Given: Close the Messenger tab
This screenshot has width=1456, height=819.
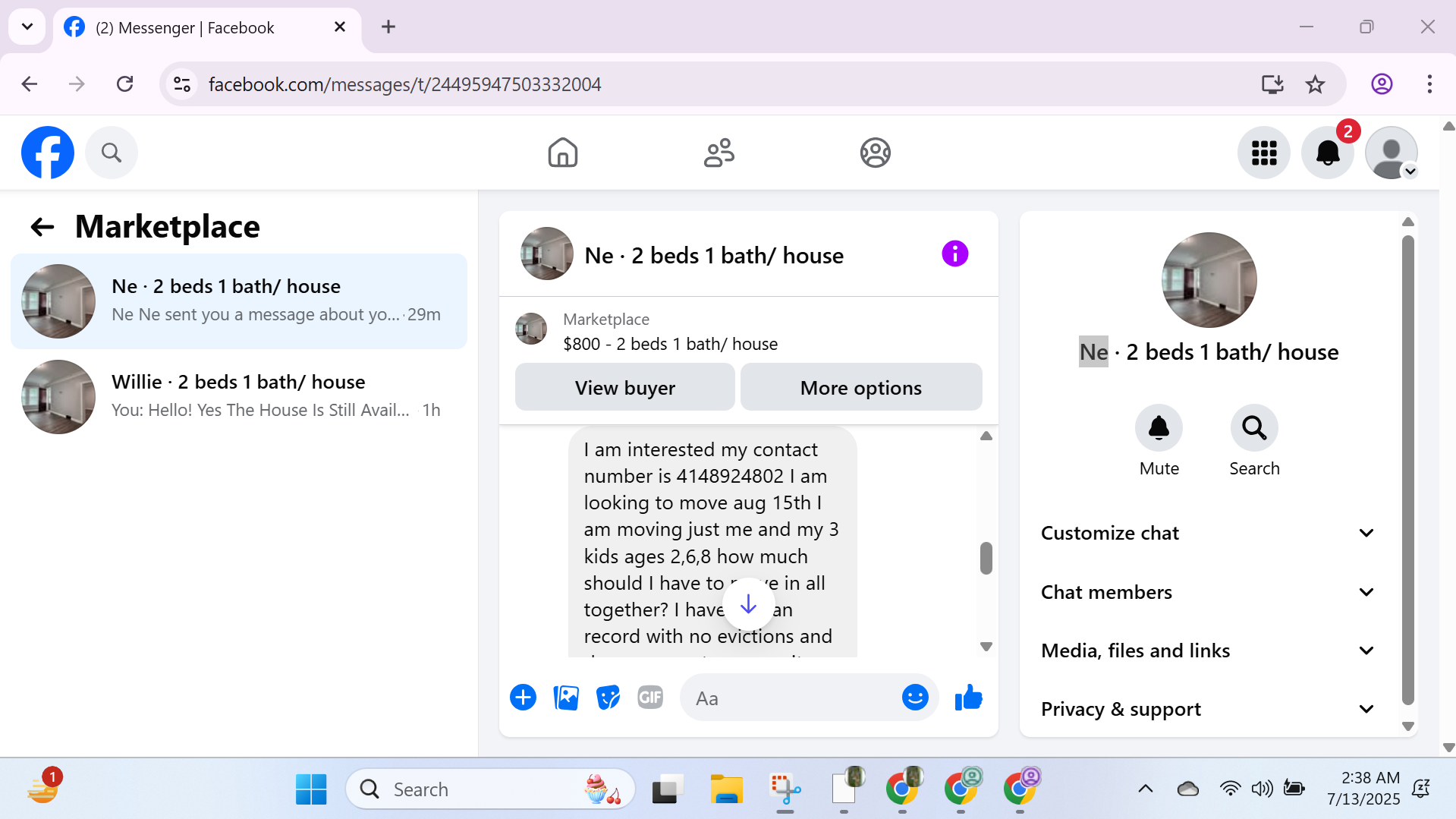Looking at the screenshot, I should [340, 27].
